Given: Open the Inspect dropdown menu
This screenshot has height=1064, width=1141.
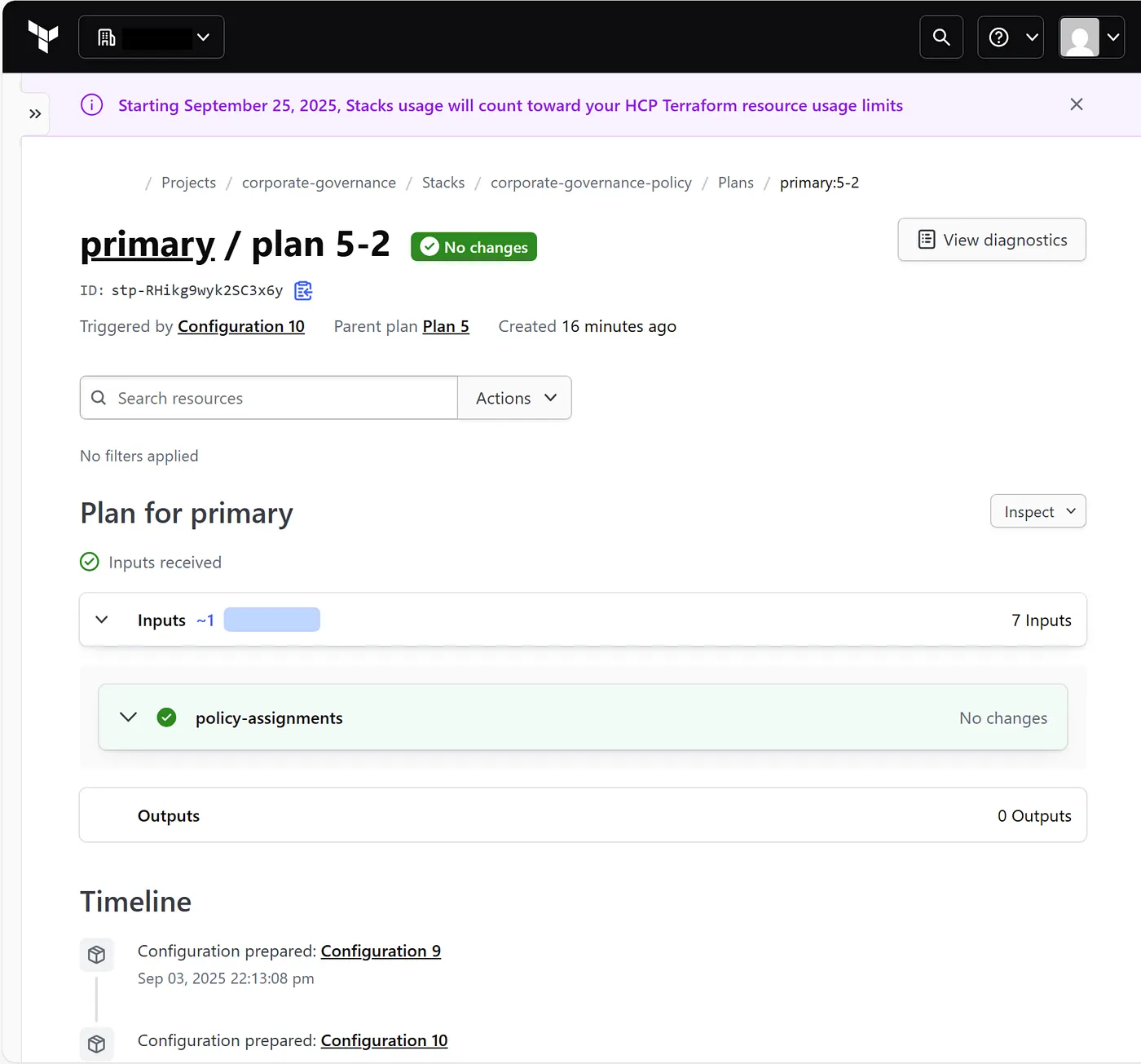Looking at the screenshot, I should pyautogui.click(x=1037, y=511).
